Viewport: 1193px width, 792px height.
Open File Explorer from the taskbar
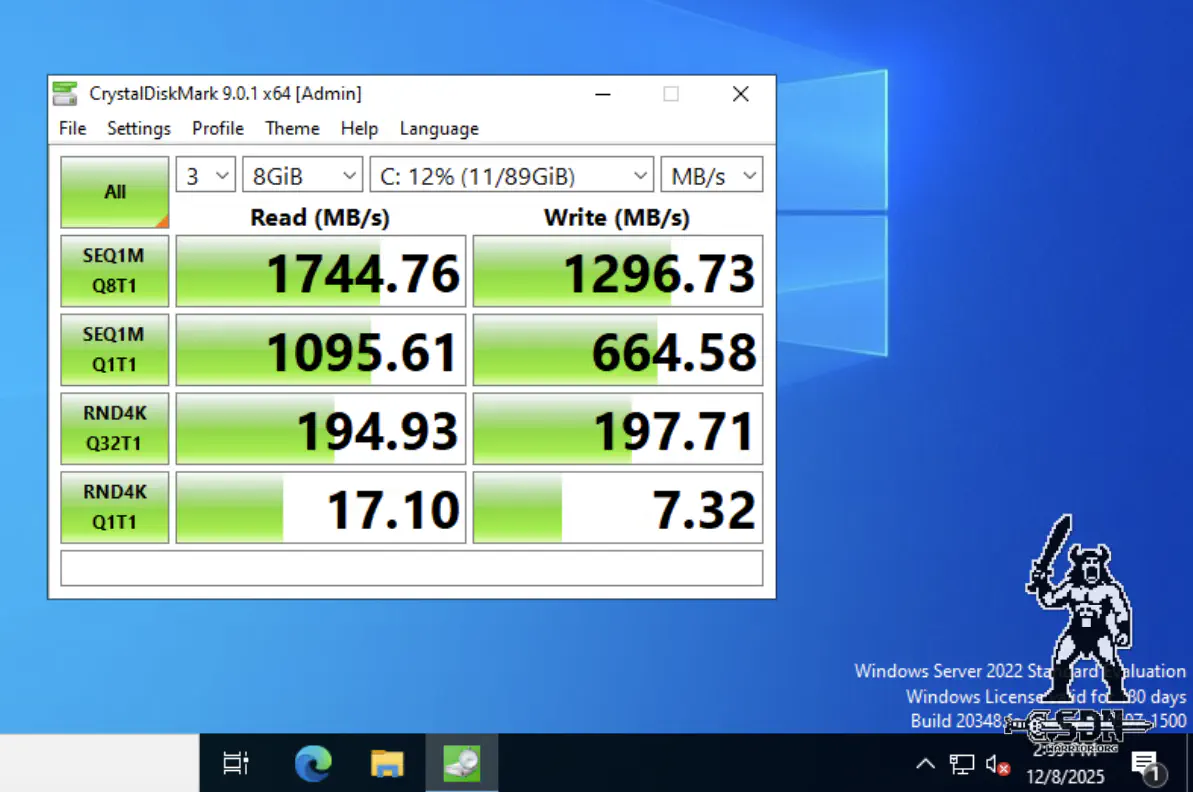(x=387, y=764)
